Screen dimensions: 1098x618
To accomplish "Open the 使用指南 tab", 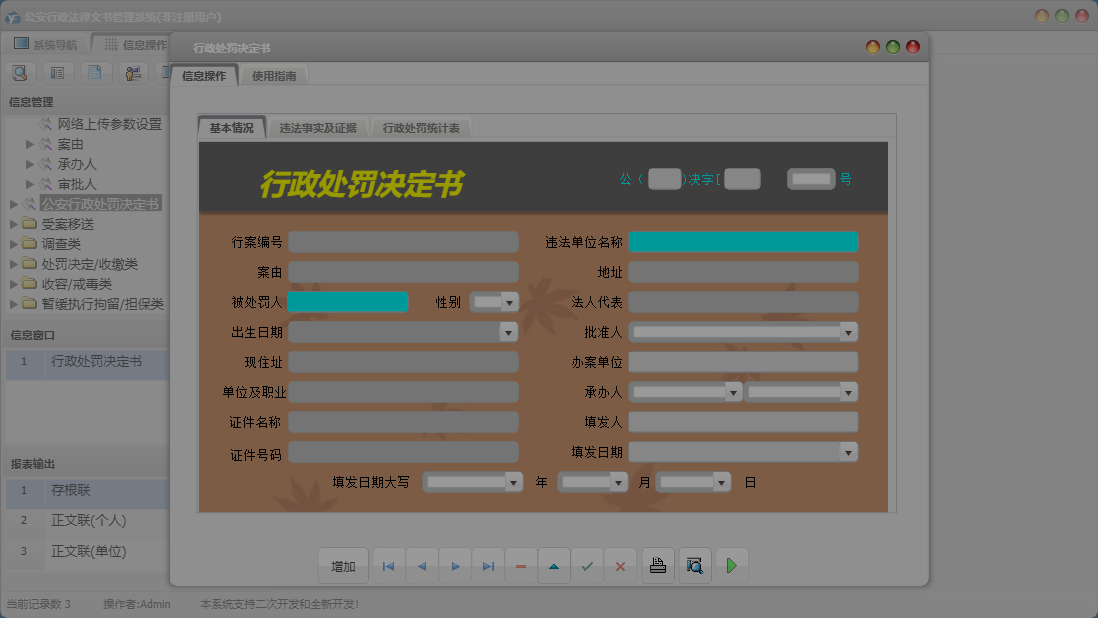I will (274, 76).
